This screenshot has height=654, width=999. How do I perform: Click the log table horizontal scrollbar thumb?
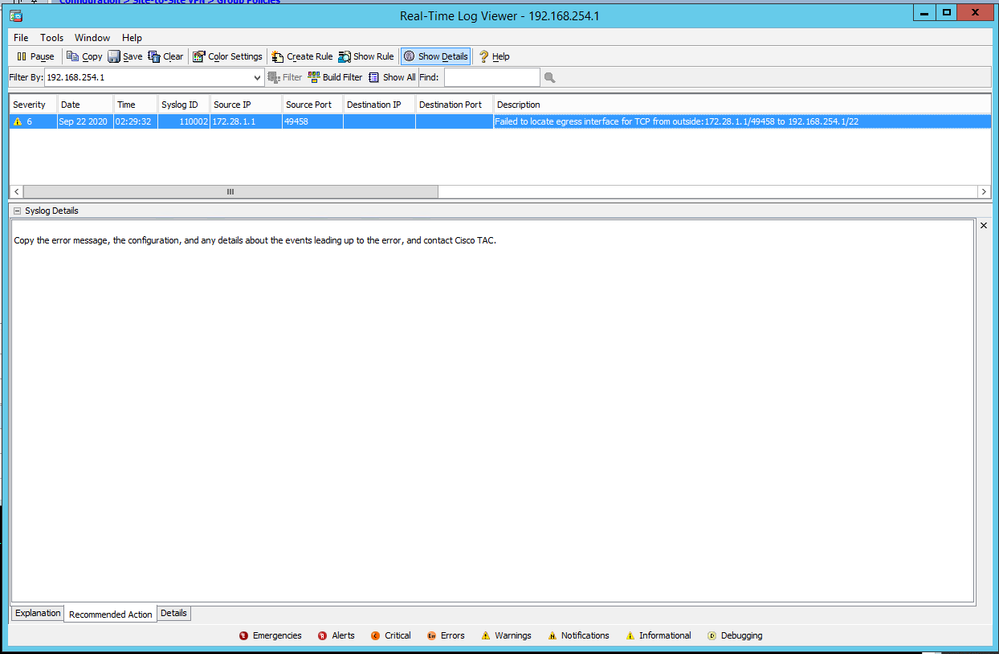(231, 191)
